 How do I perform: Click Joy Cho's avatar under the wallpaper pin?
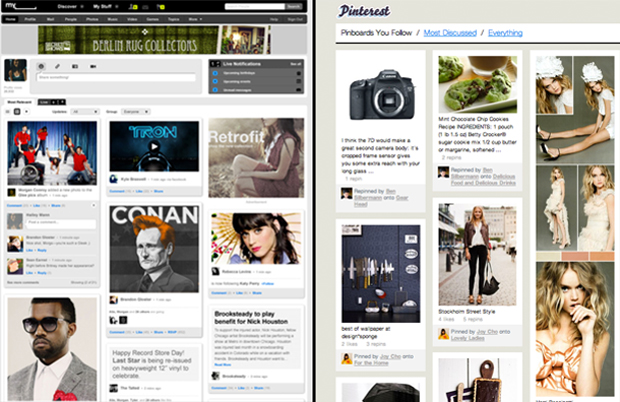(x=346, y=359)
